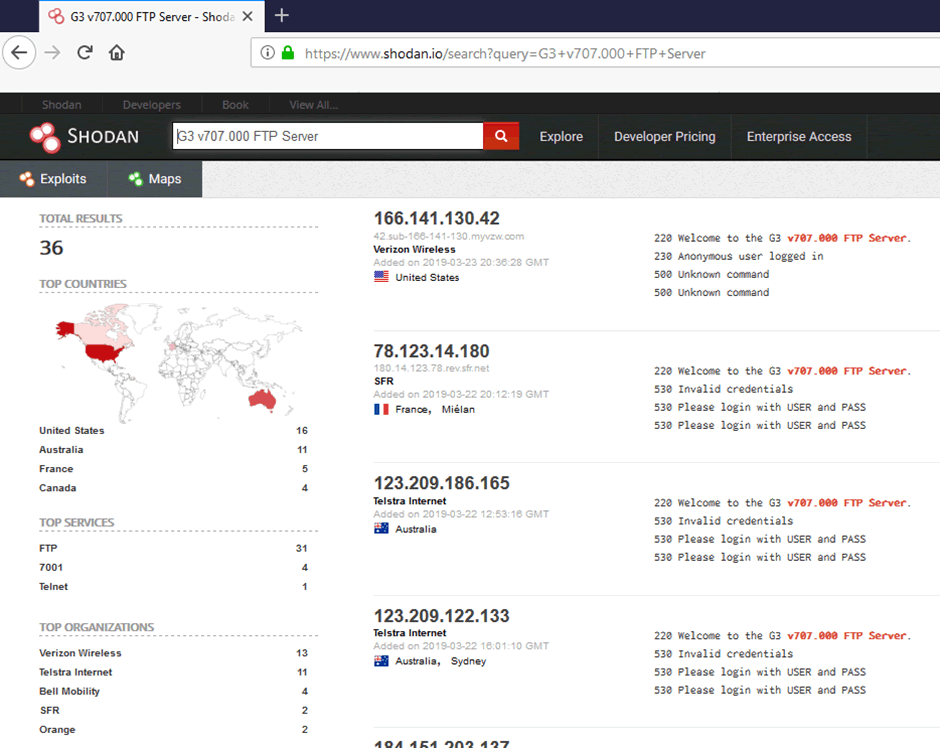
Task: Click the total results count 36
Action: [x=52, y=248]
